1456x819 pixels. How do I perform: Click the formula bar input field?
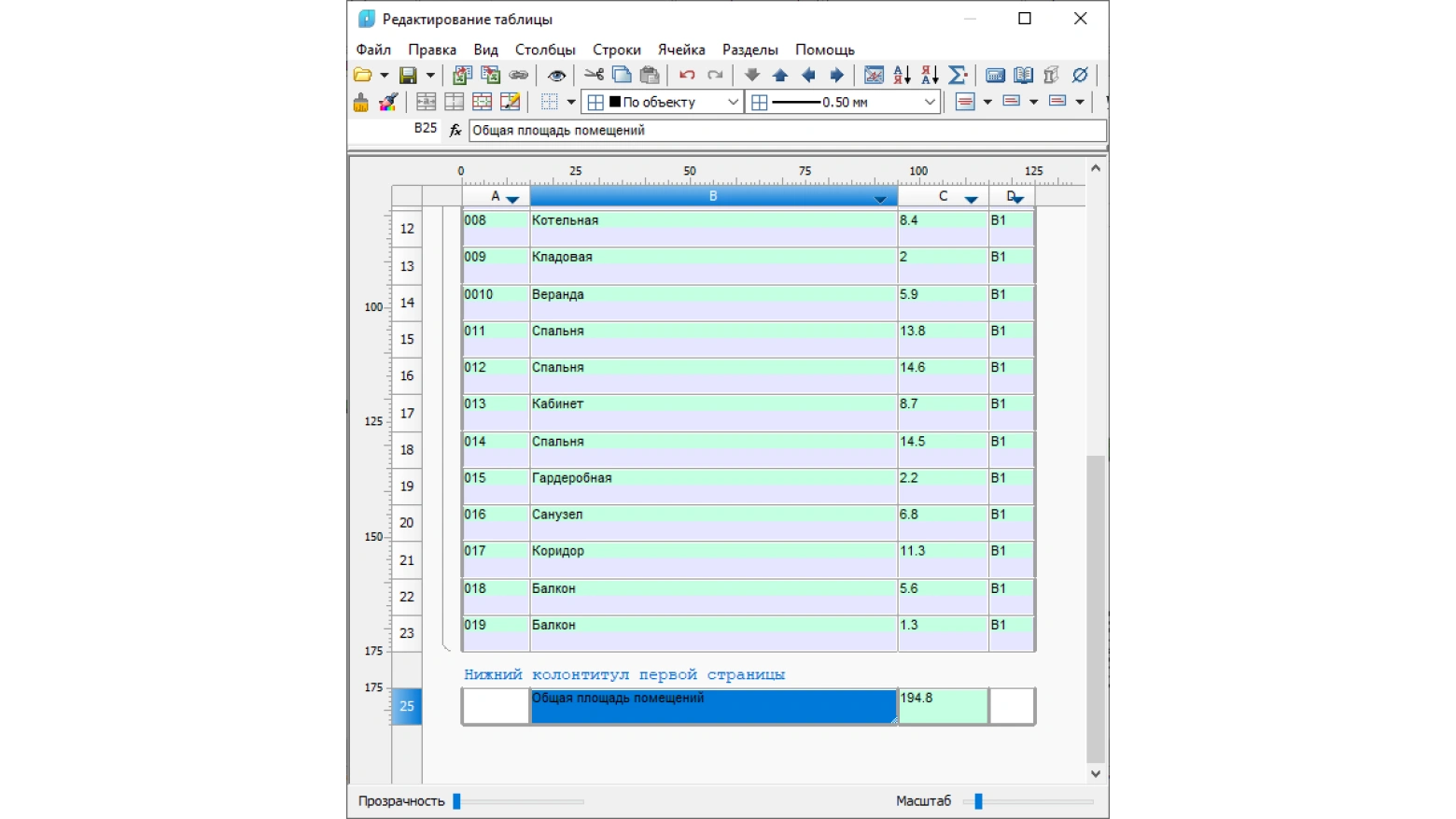pyautogui.click(x=787, y=130)
